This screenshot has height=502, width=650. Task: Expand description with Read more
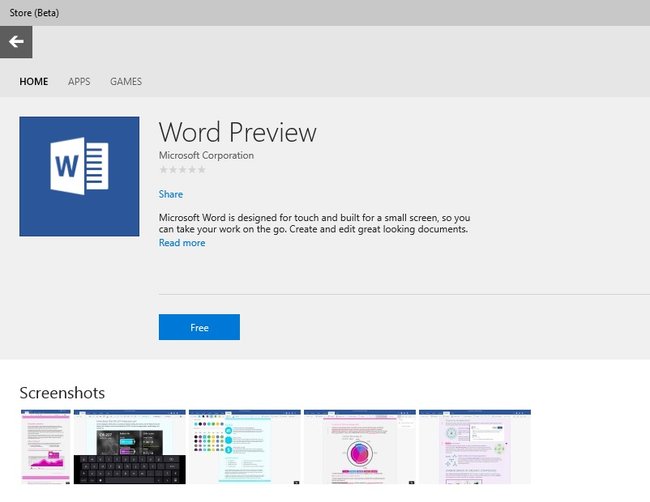pos(182,243)
